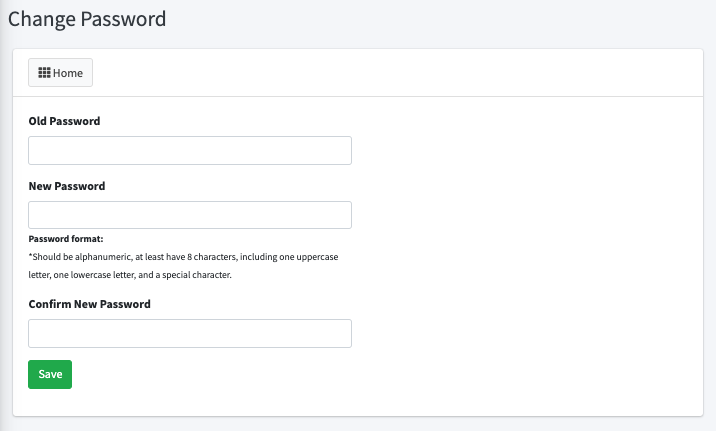The image size is (716, 431).
Task: Click into the Confirm New Password field
Action: coord(190,333)
